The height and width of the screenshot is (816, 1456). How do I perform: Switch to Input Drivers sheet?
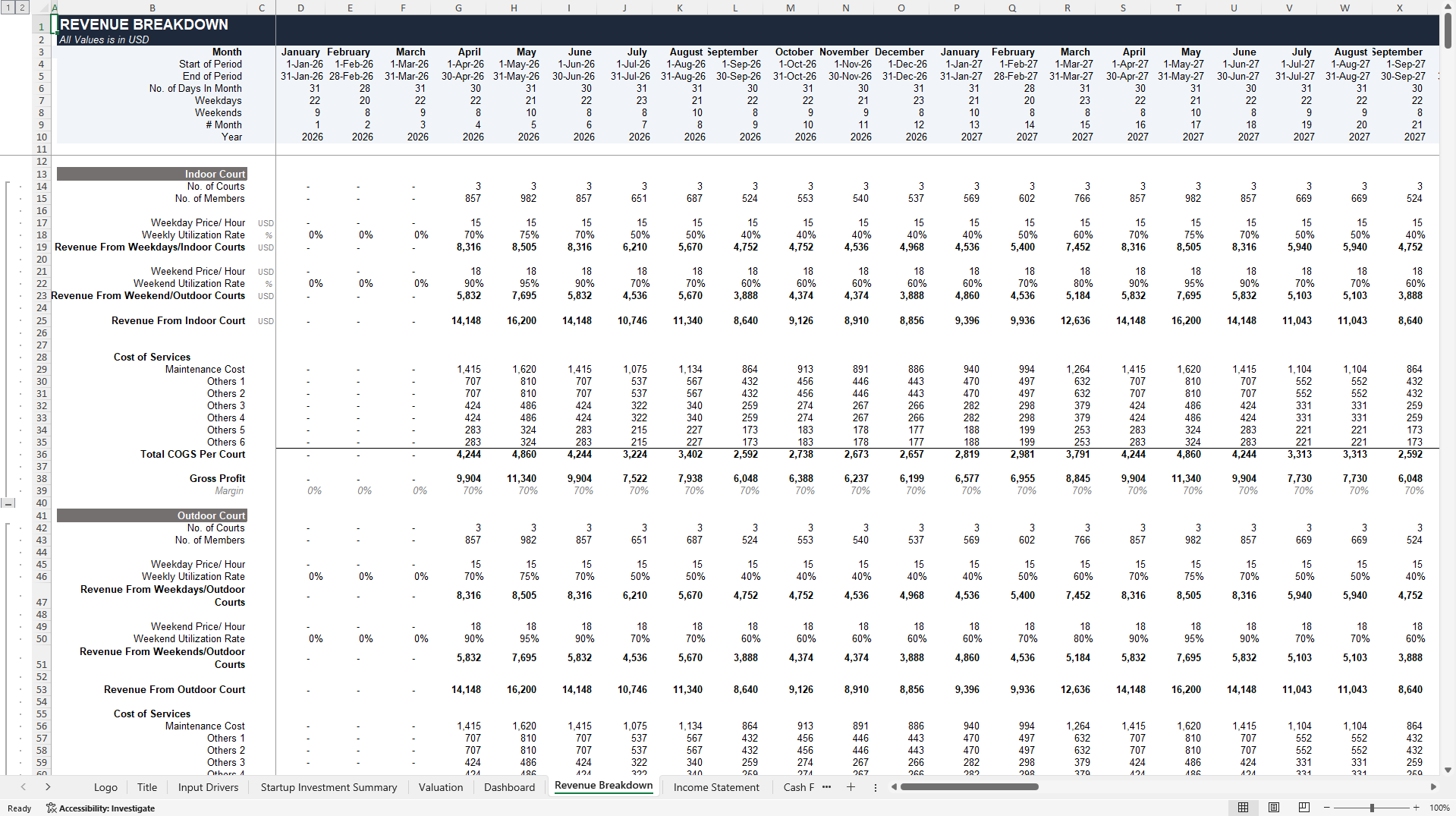pos(208,787)
